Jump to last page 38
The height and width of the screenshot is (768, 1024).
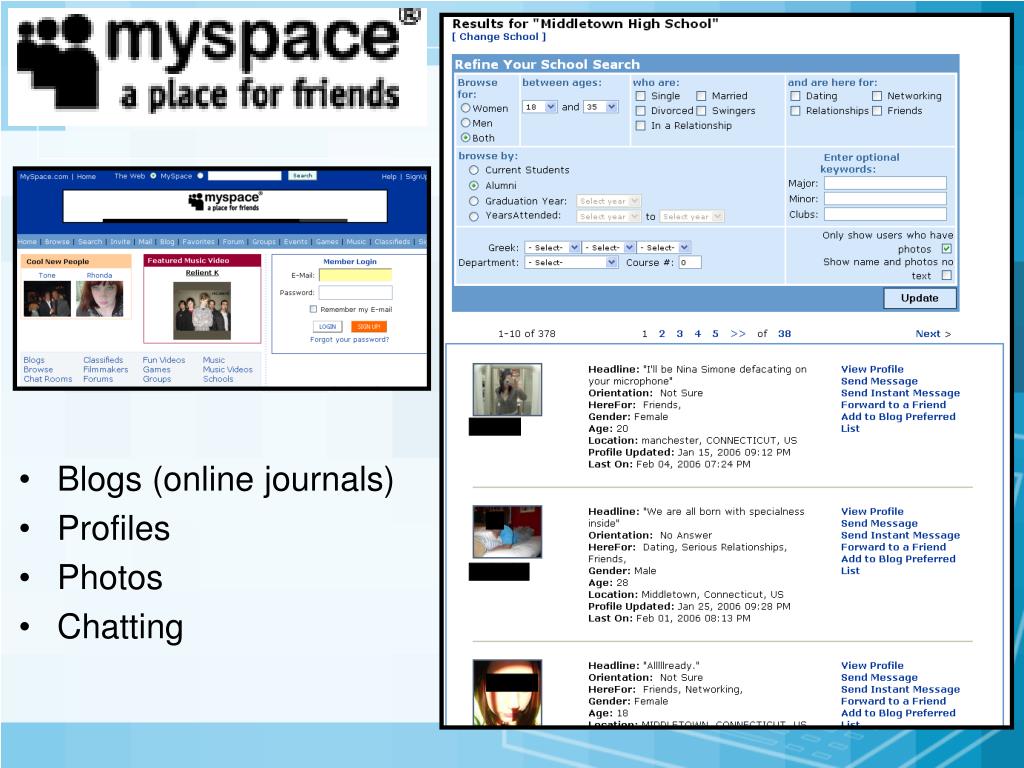[784, 334]
